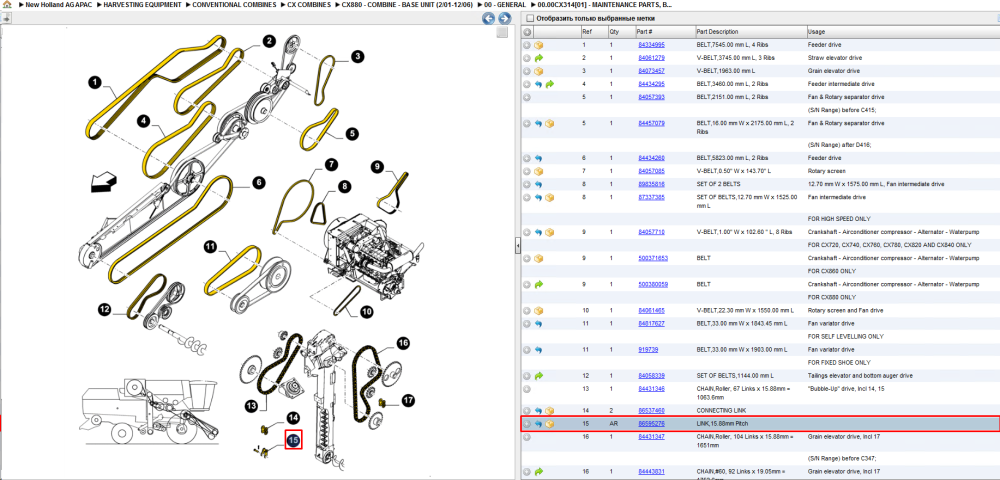Viewport: 1000px width, 480px height.
Task: Click the blue arrow in Feeder intermediate drive row
Action: pyautogui.click(x=539, y=84)
